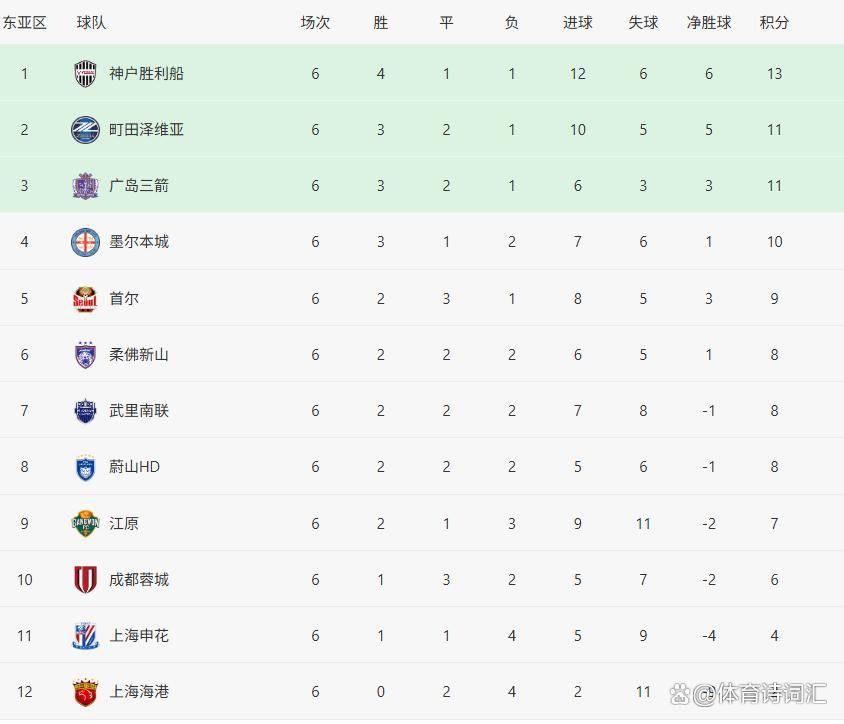
Task: Click the 武里南联 blue shield logo
Action: [85, 411]
